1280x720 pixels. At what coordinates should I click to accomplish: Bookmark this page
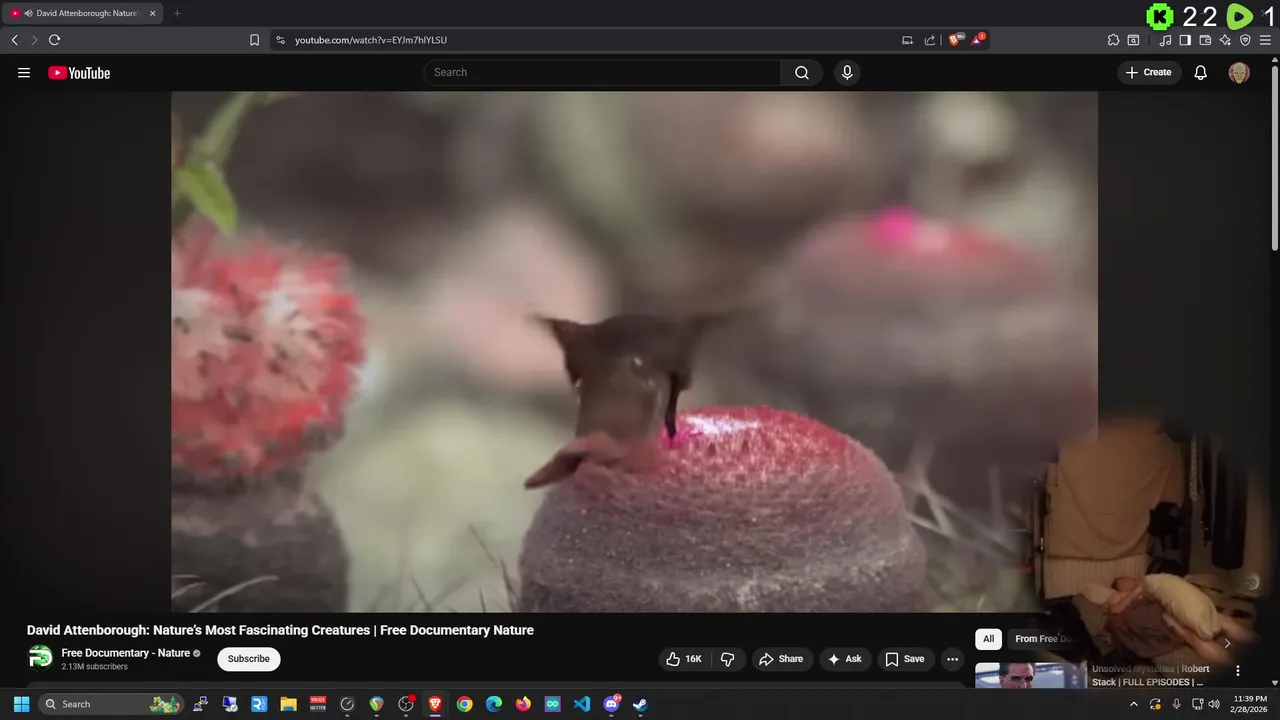[254, 40]
